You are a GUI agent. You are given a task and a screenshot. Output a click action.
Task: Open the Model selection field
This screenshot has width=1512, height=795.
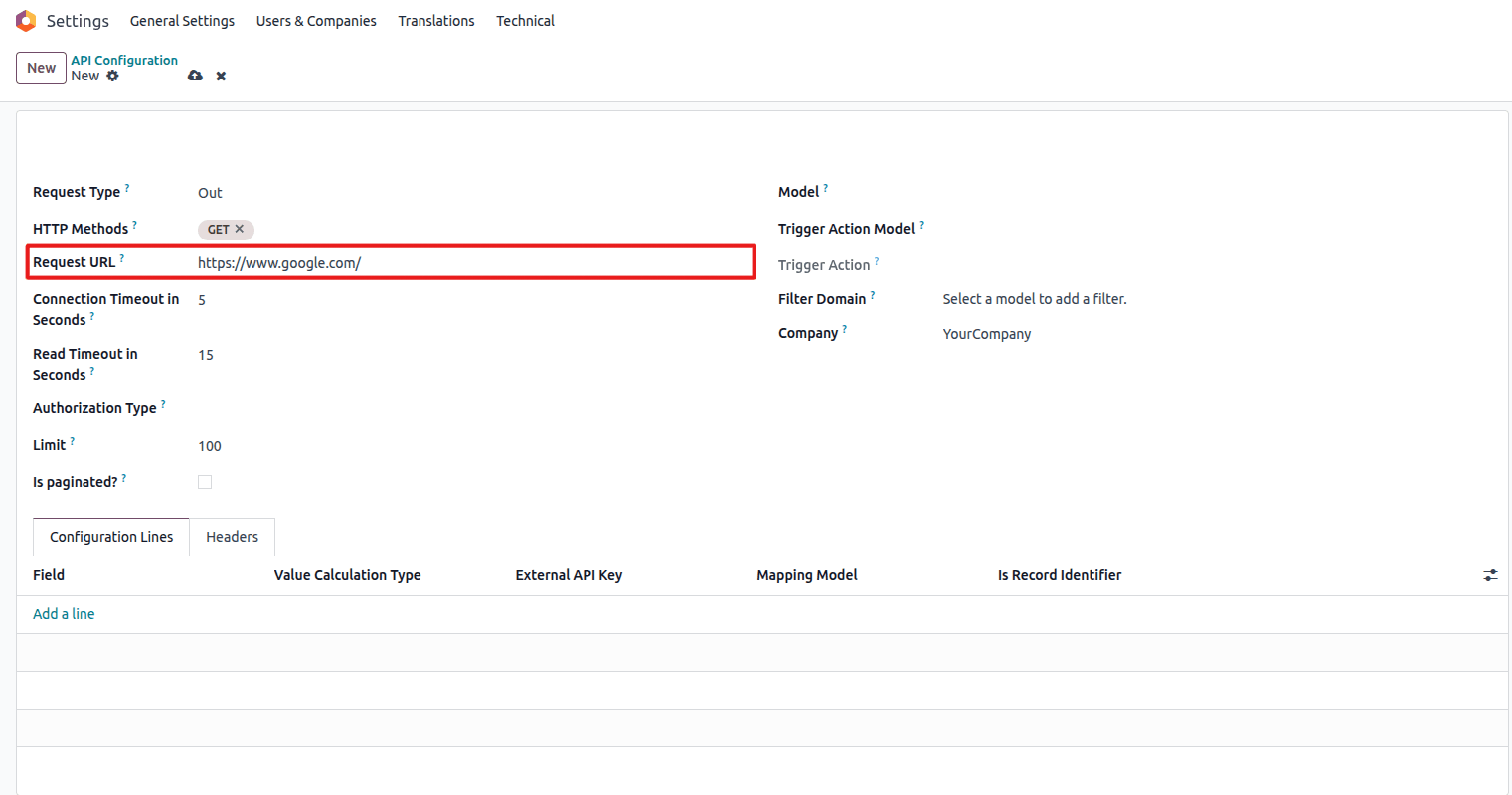[x=1213, y=192]
